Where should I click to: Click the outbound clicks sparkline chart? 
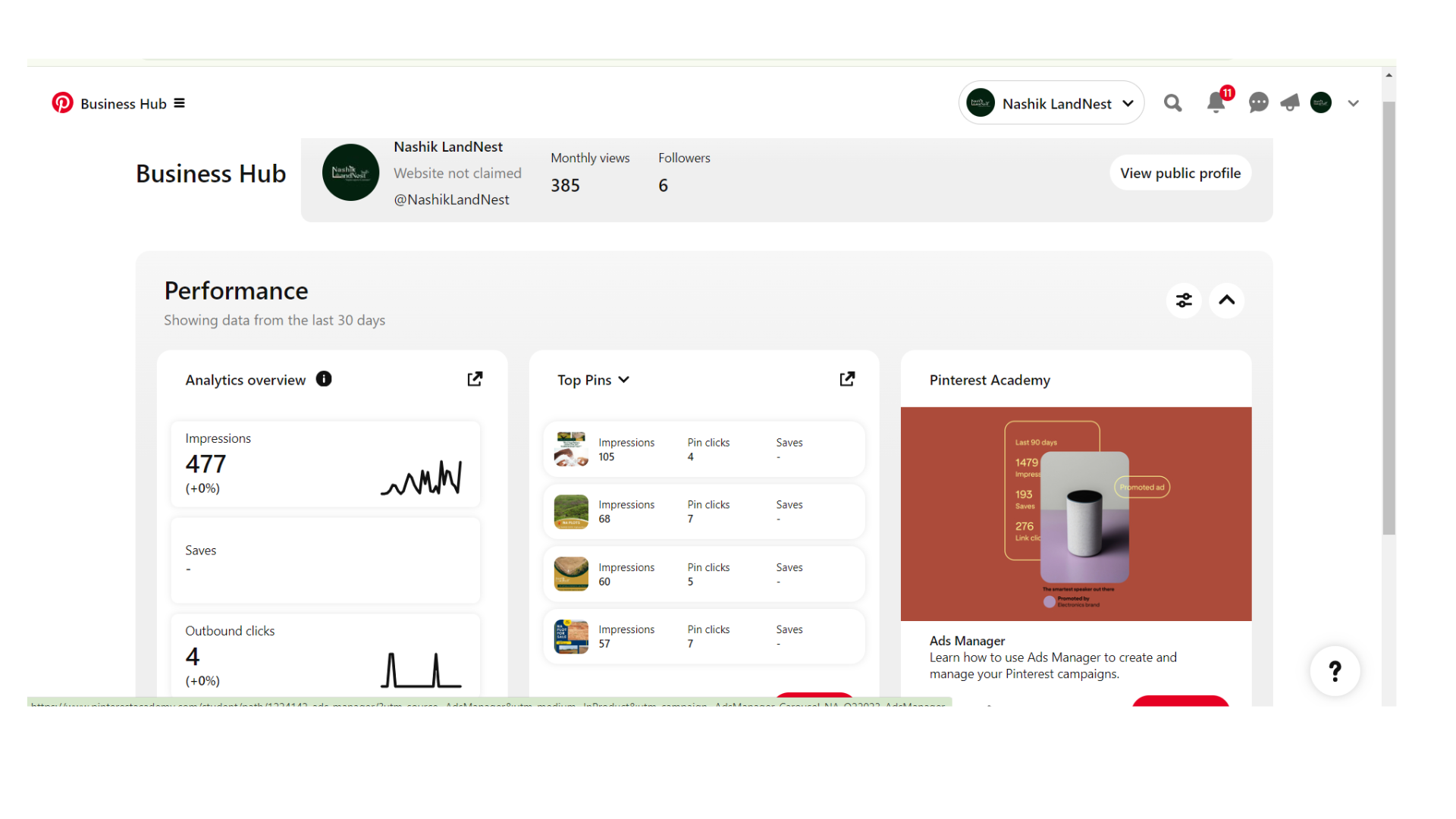tap(421, 670)
